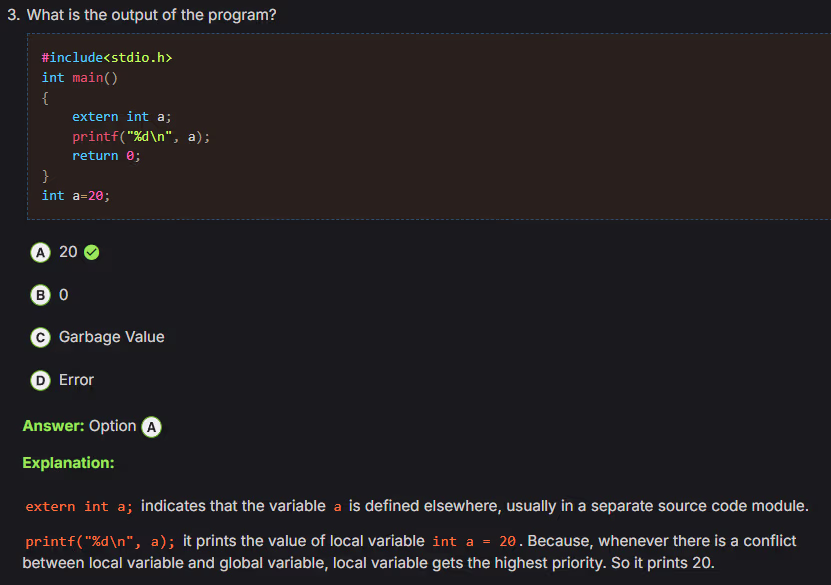Click the '20' answer option text

tap(68, 252)
